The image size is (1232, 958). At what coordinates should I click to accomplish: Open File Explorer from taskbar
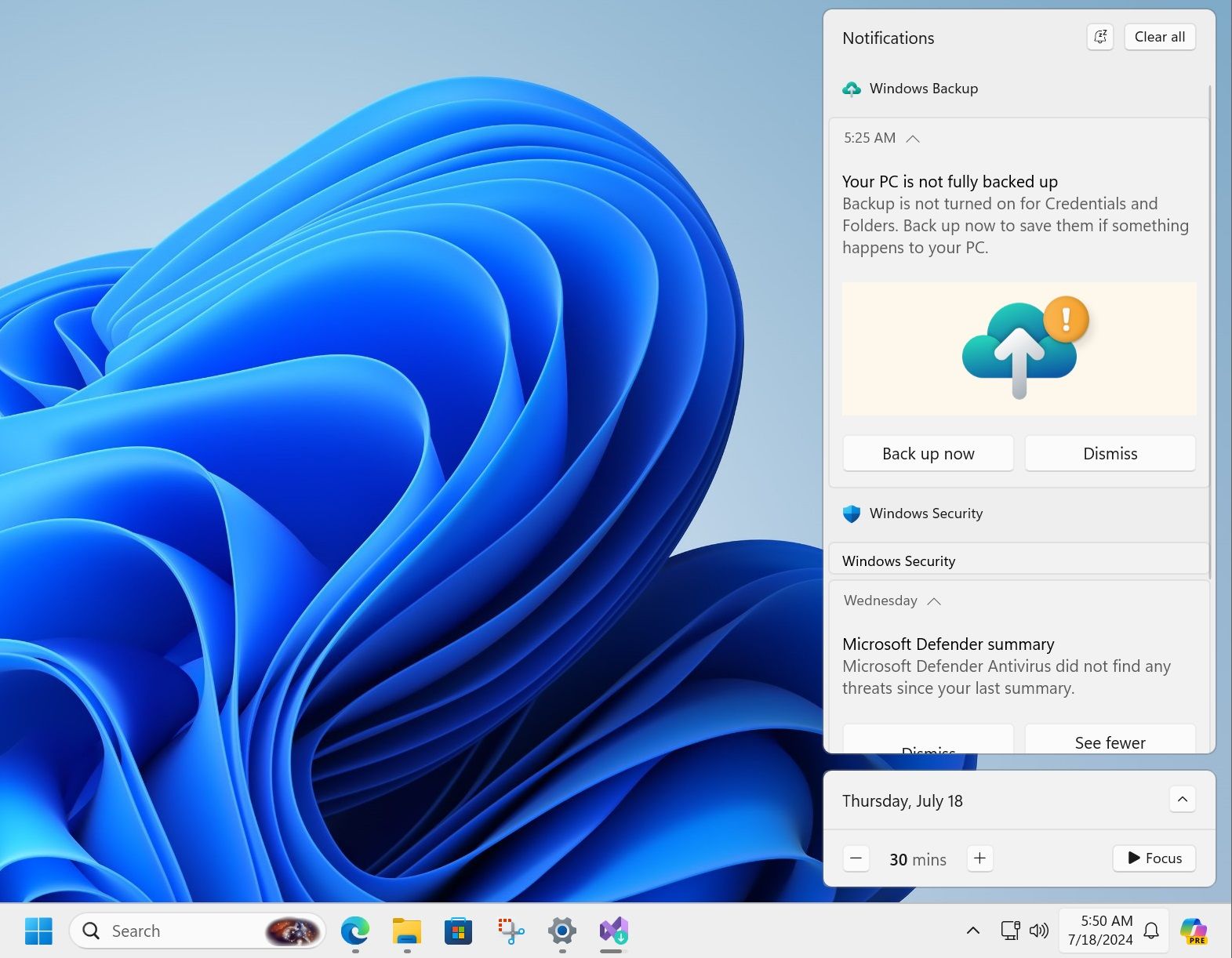407,931
